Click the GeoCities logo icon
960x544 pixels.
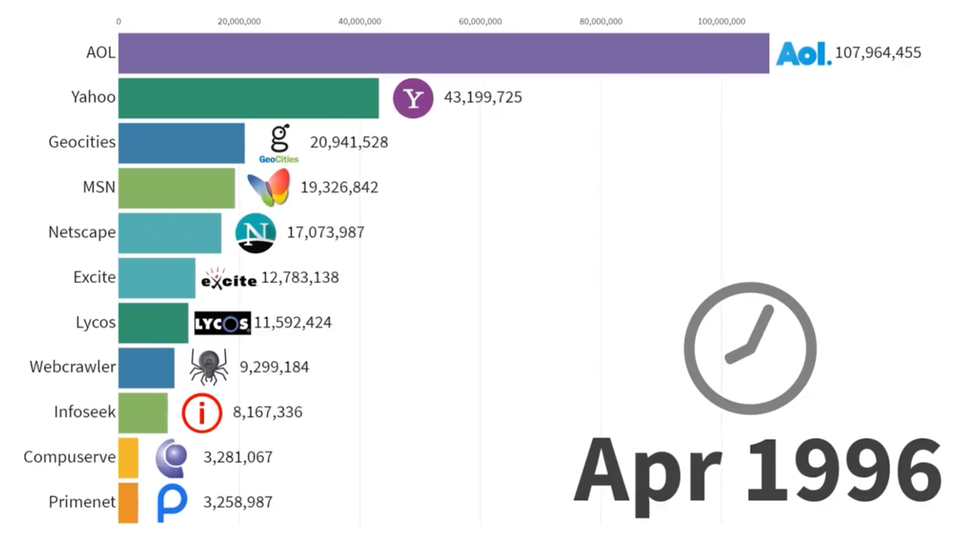click(x=279, y=143)
